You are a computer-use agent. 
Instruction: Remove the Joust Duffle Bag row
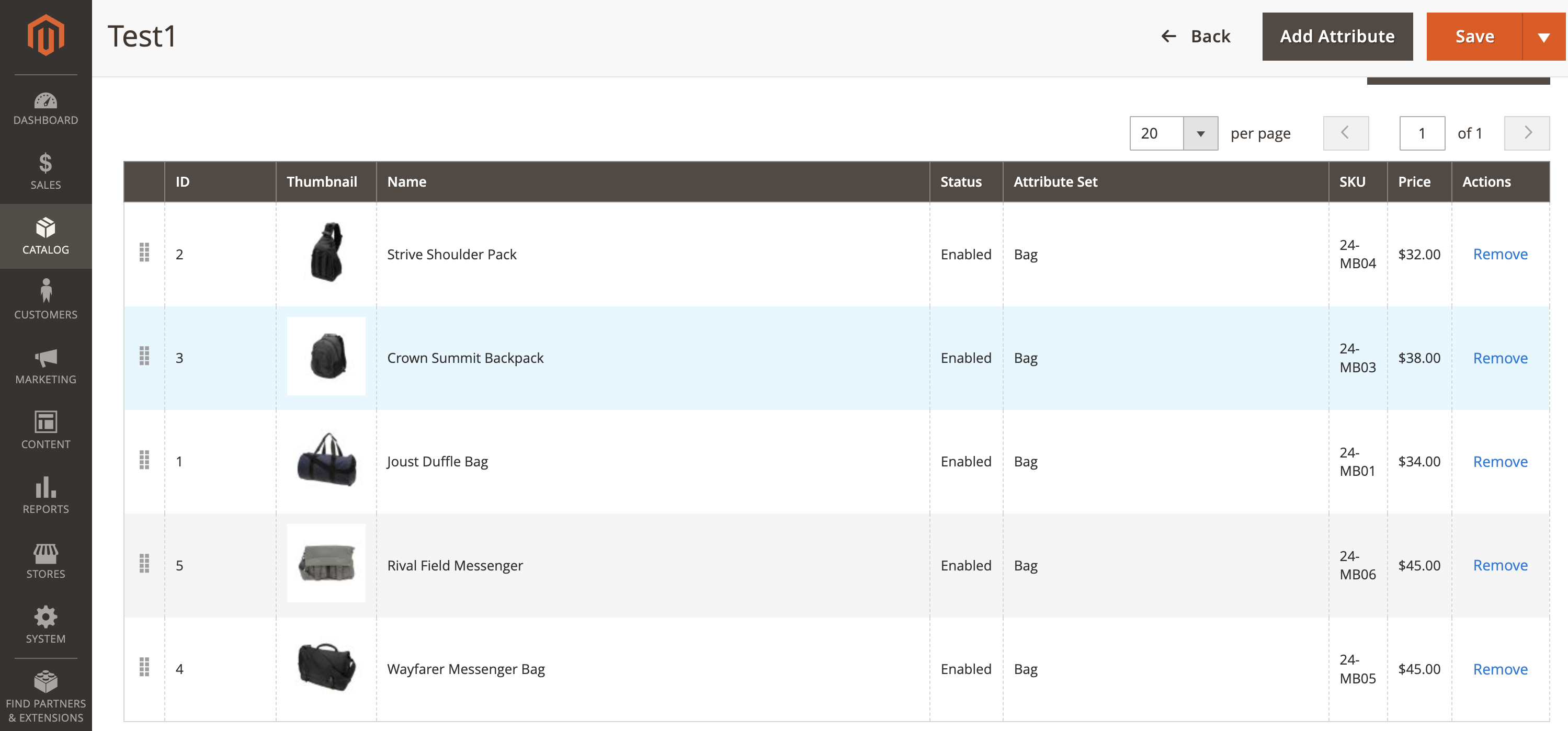tap(1499, 462)
